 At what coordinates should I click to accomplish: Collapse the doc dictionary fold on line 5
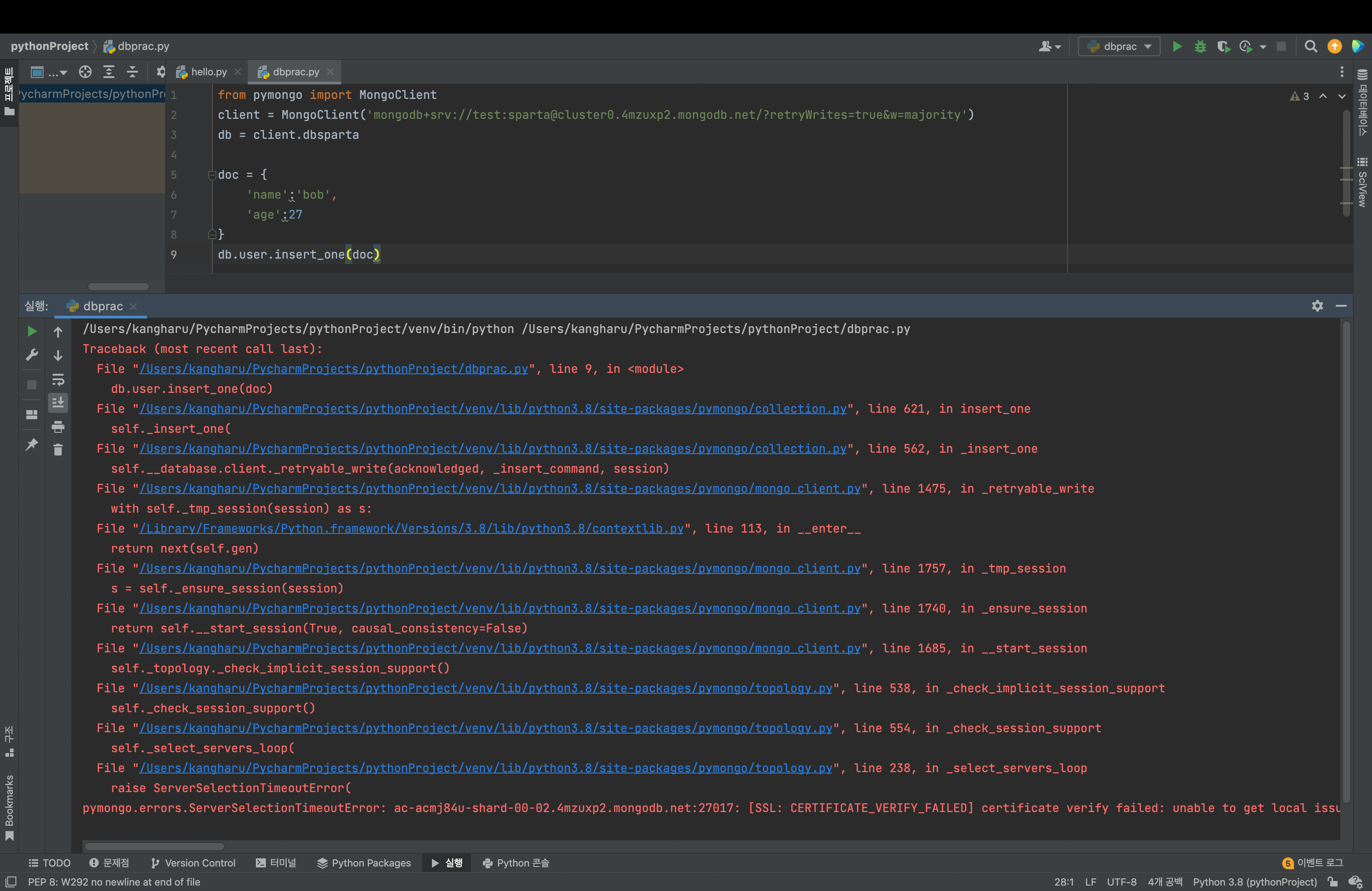pos(211,175)
